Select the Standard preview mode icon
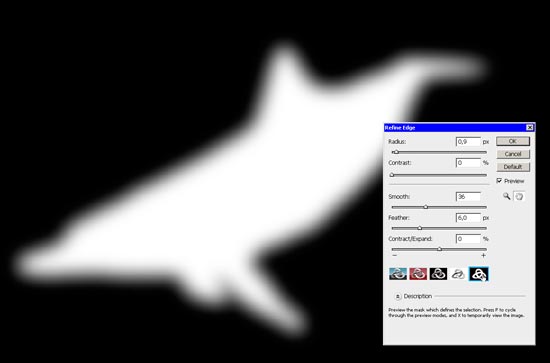Viewport: 550px width, 363px height. (398, 274)
